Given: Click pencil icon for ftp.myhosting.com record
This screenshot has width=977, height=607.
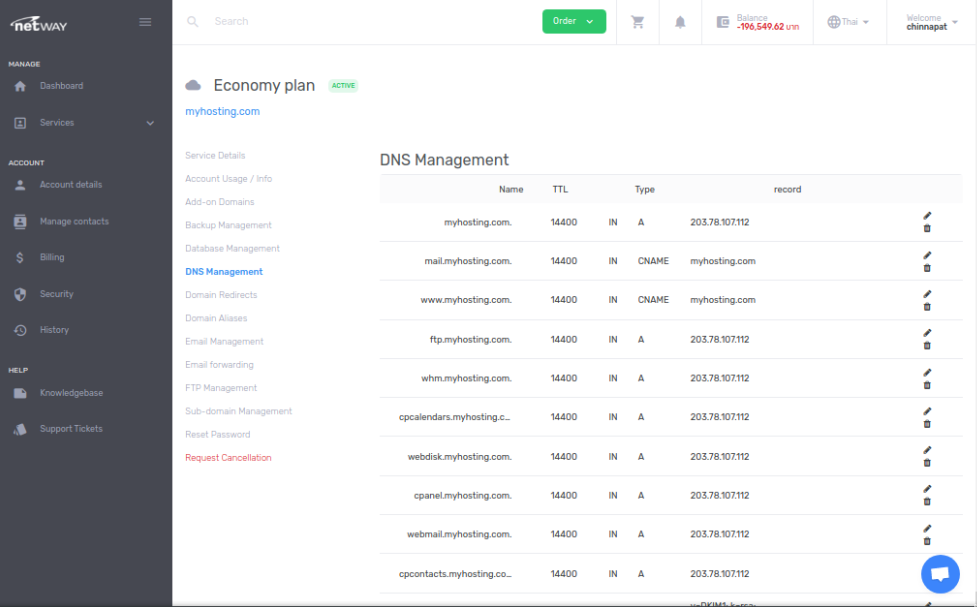Looking at the screenshot, I should (x=926, y=332).
